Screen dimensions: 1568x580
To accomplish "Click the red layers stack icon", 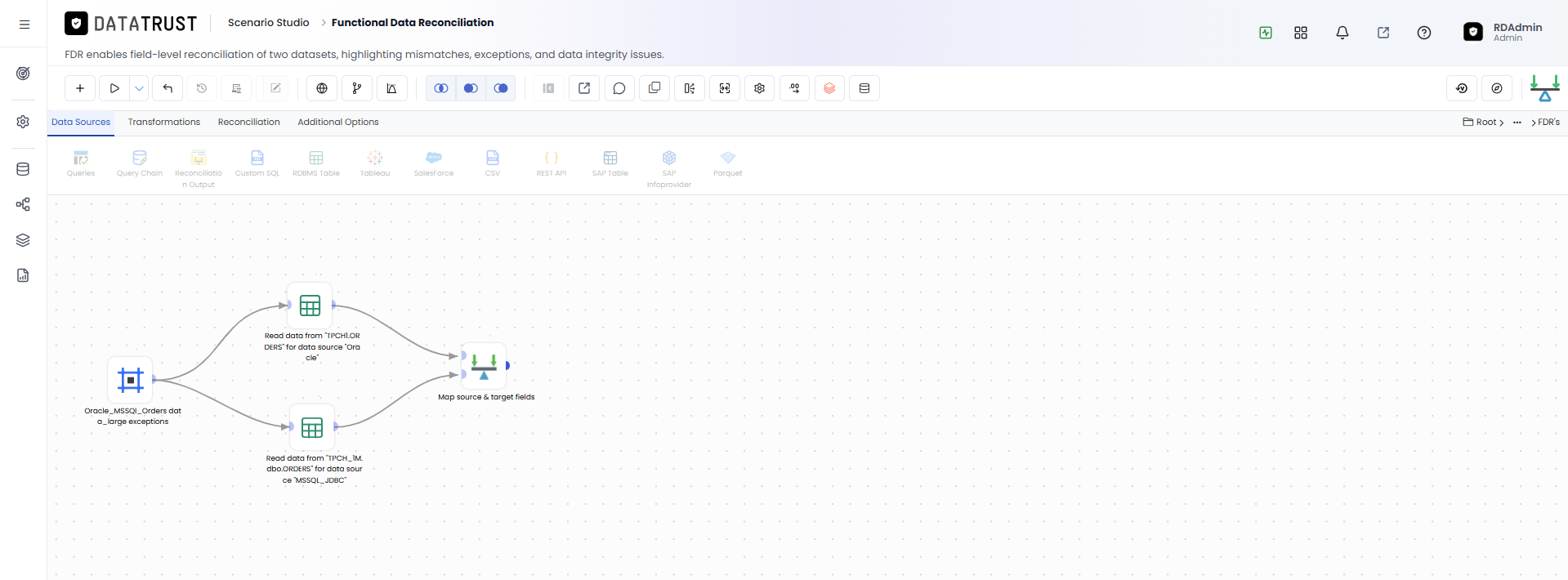I will click(x=829, y=88).
